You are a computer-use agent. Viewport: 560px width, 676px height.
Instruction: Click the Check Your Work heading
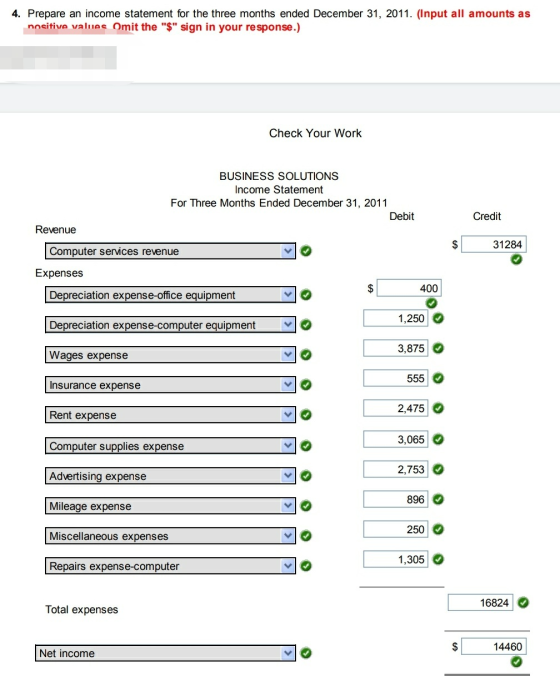point(315,133)
